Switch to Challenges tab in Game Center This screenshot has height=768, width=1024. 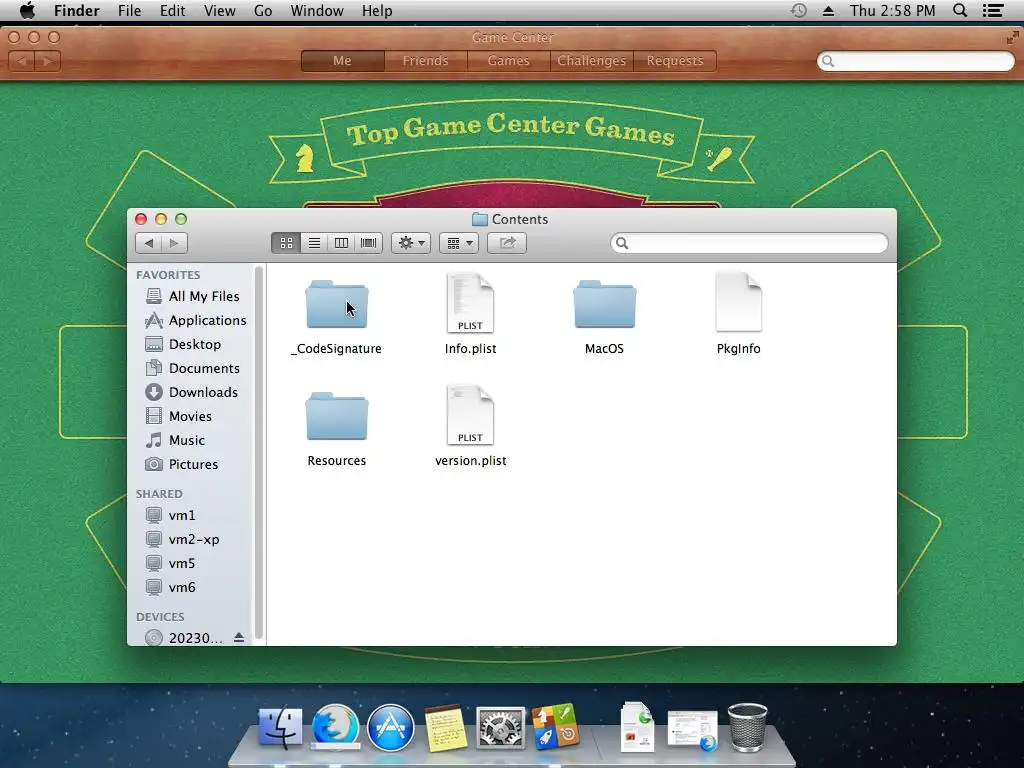592,61
